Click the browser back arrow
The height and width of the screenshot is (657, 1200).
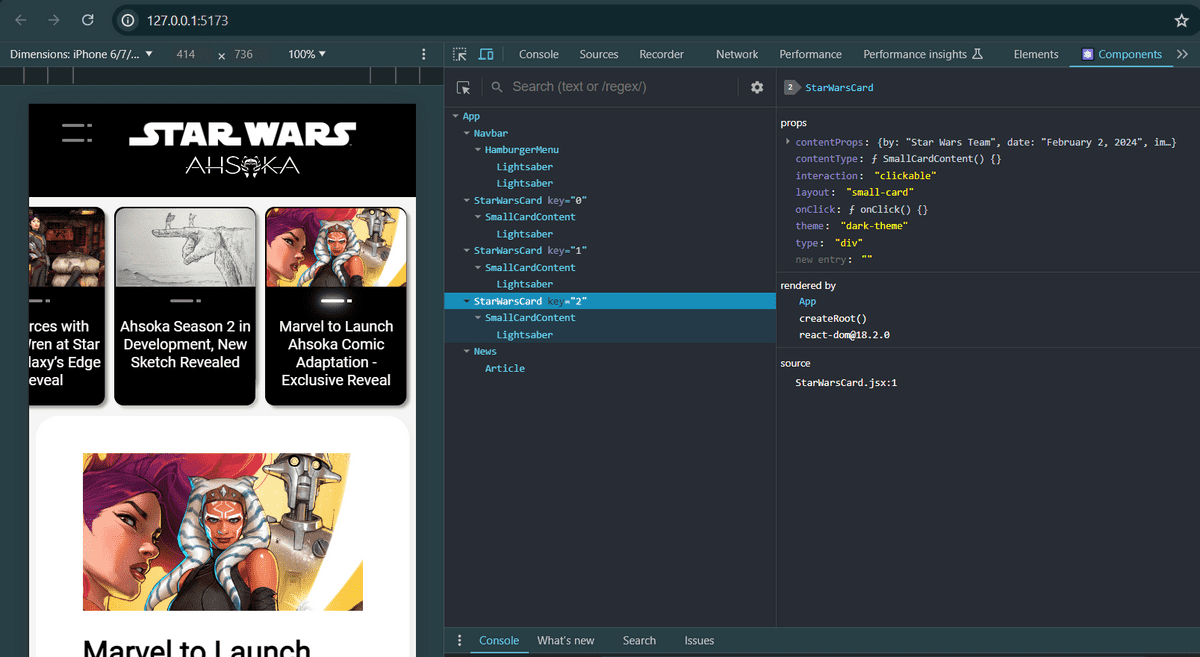[21, 20]
